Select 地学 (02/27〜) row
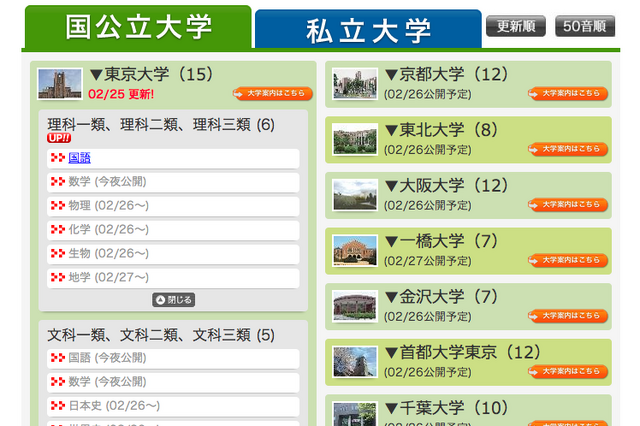This screenshot has height=426, width=640. 173,278
